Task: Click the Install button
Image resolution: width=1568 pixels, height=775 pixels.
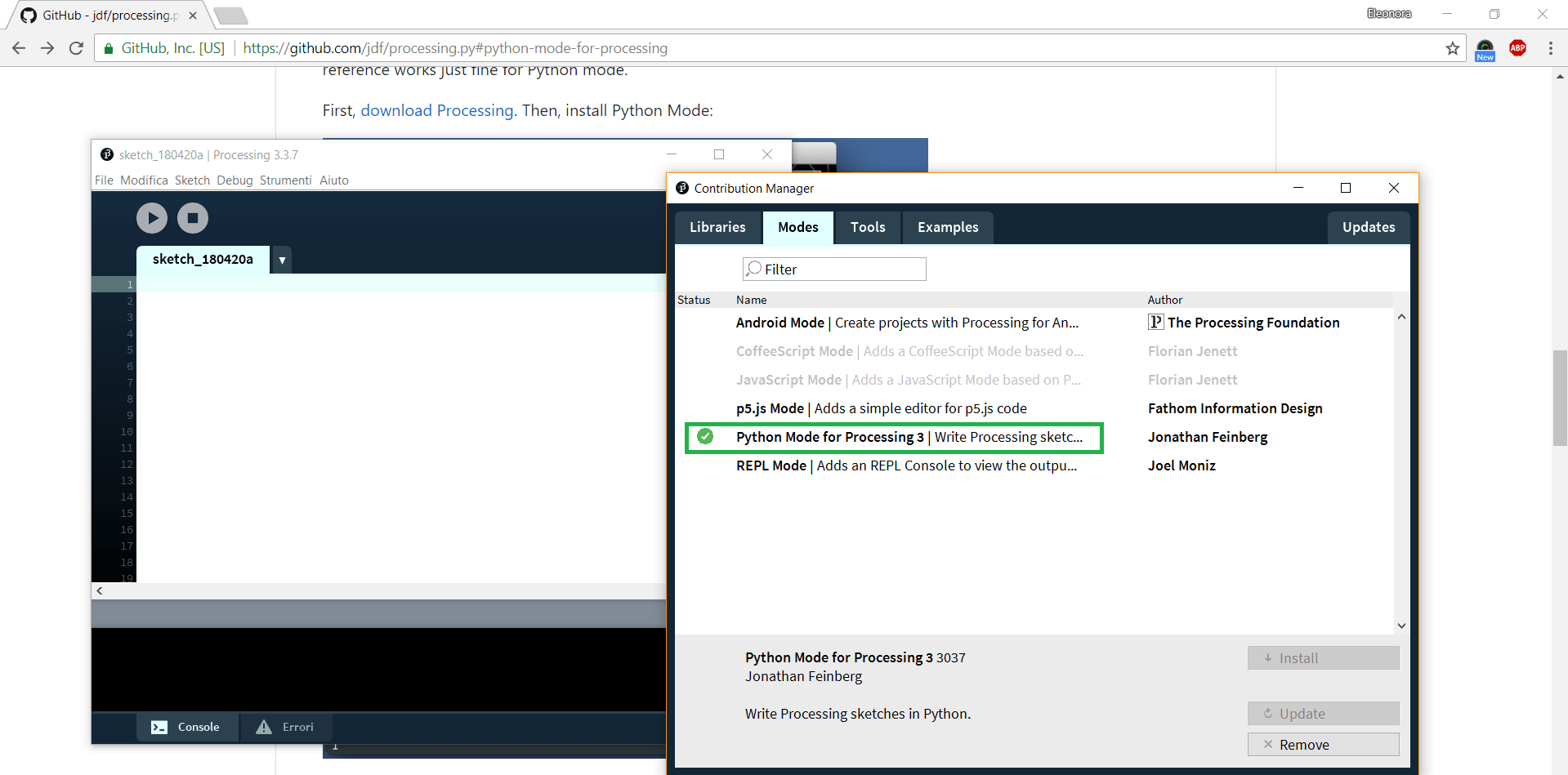Action: pyautogui.click(x=1323, y=658)
